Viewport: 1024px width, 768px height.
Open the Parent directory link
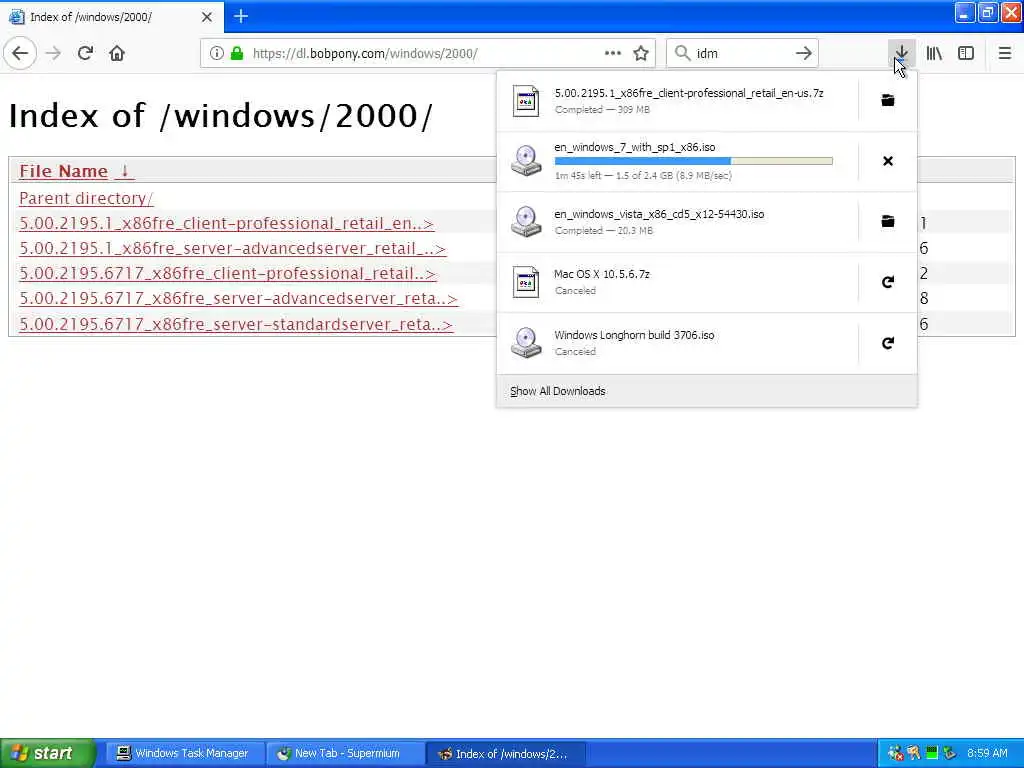(x=86, y=198)
